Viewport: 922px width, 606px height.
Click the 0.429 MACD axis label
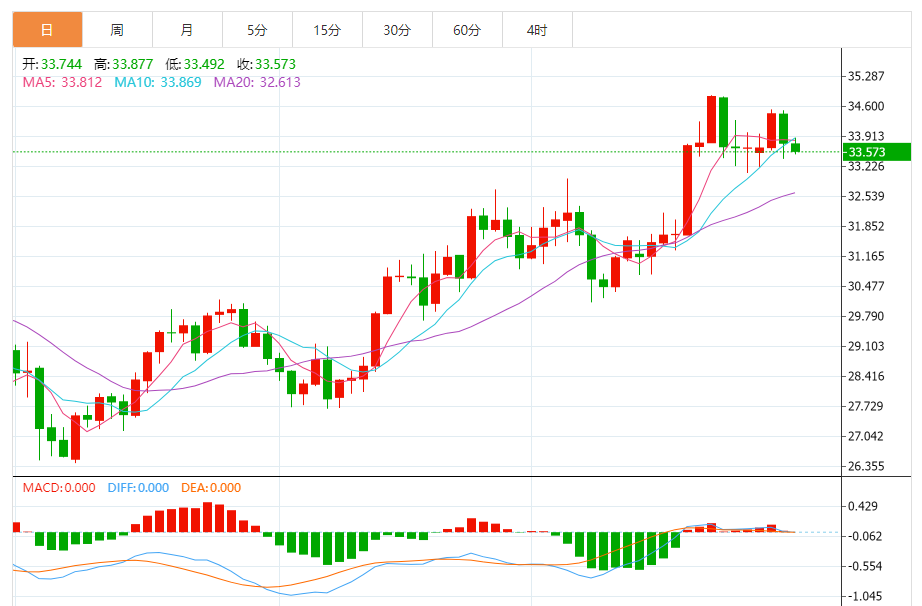tap(863, 506)
